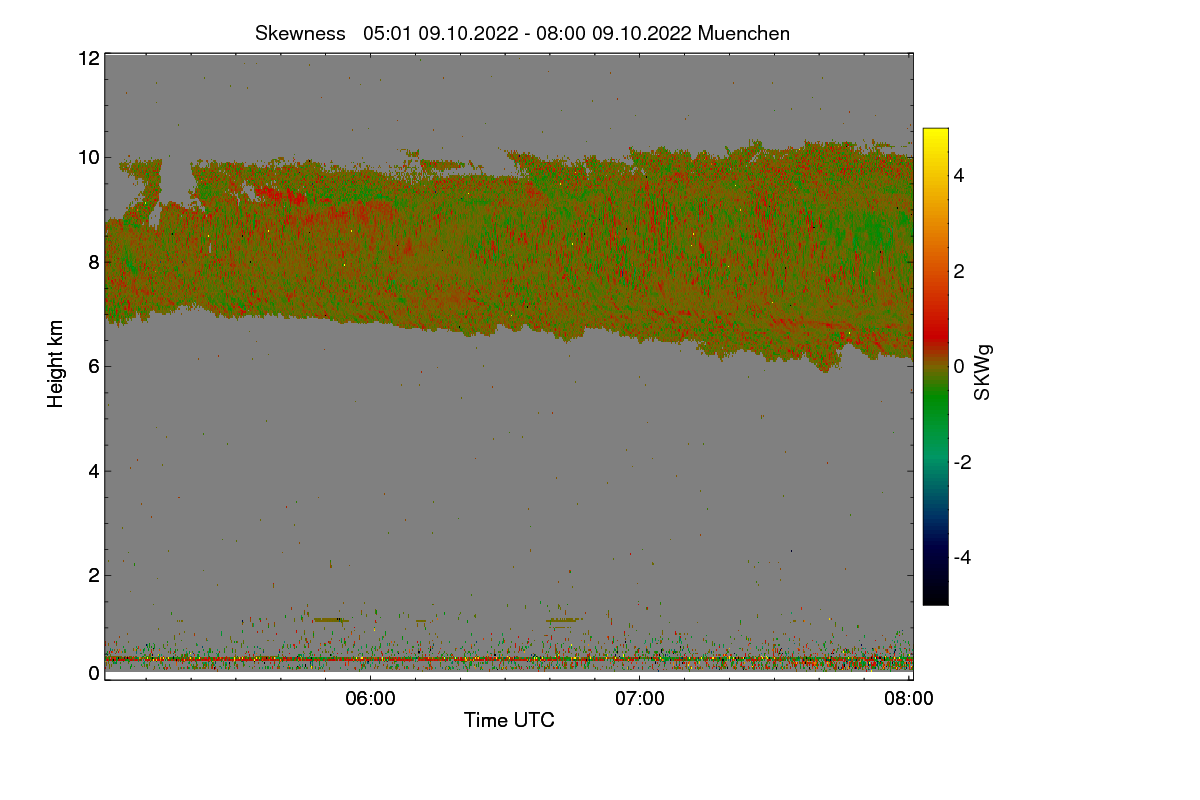
Task: Click the height tick label '8'
Action: [93, 262]
